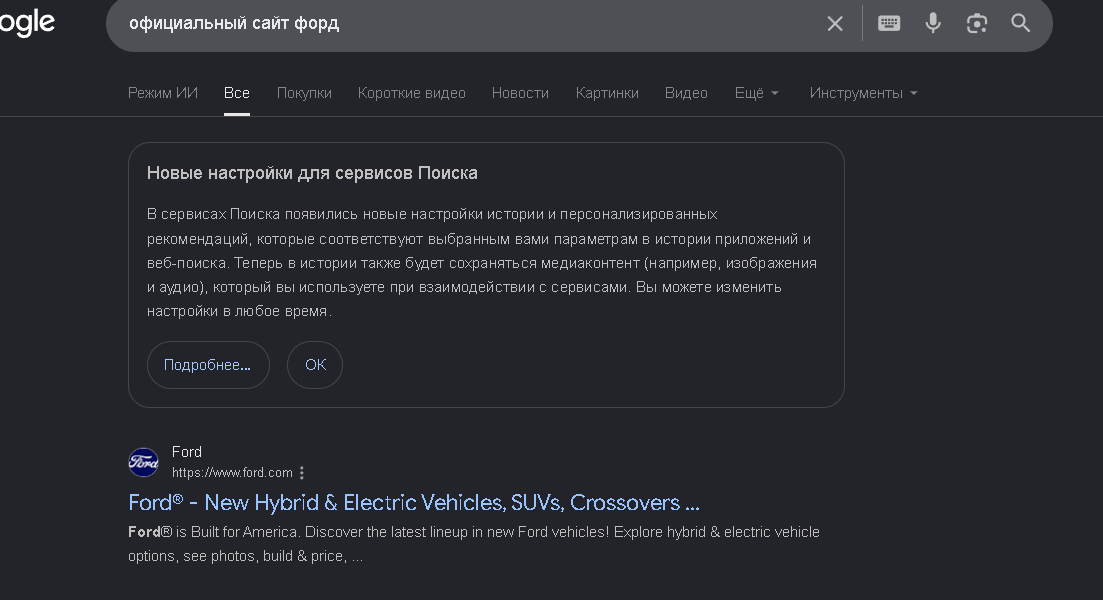Screen dimensions: 1103x600
Task: Click the notice paragraph about search history settings
Action: 482,262
